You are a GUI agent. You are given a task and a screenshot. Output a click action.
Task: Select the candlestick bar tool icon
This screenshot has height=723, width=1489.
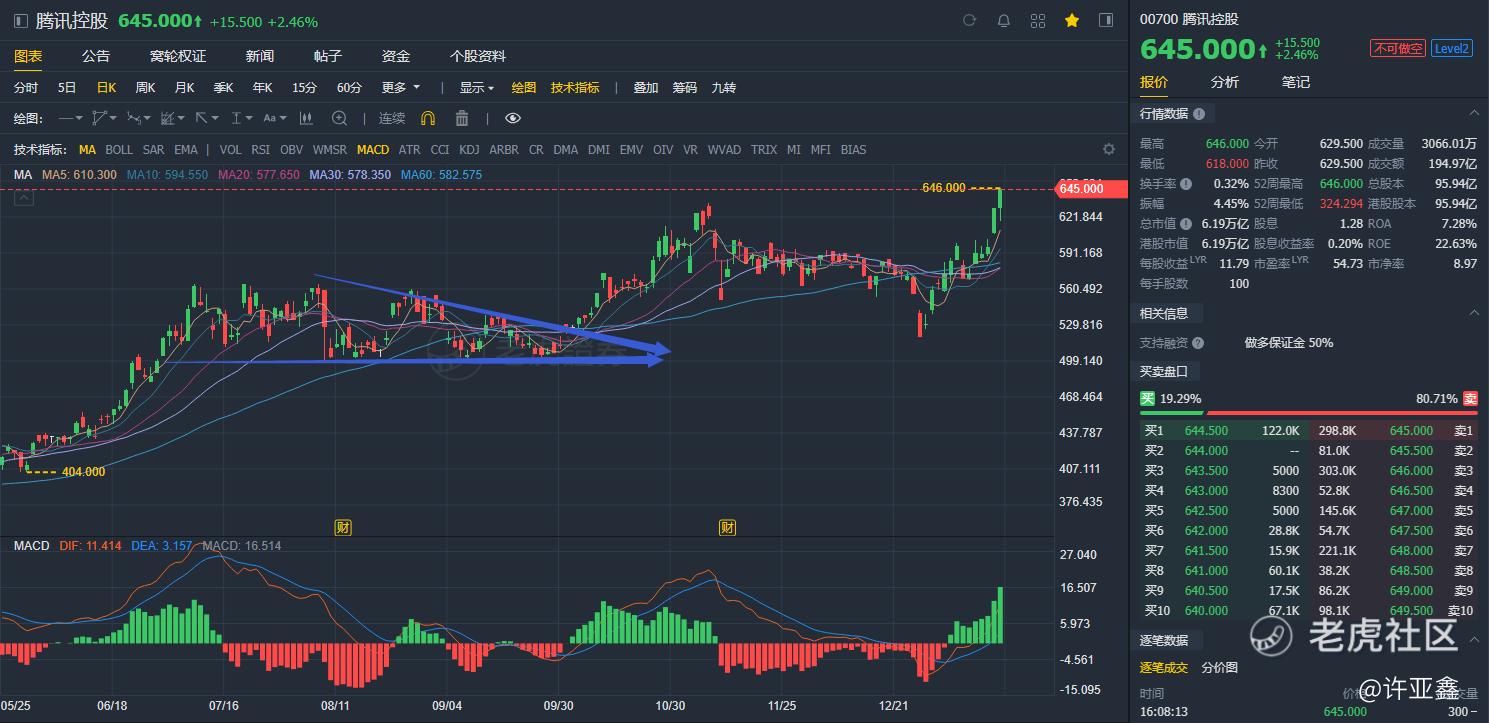point(307,118)
